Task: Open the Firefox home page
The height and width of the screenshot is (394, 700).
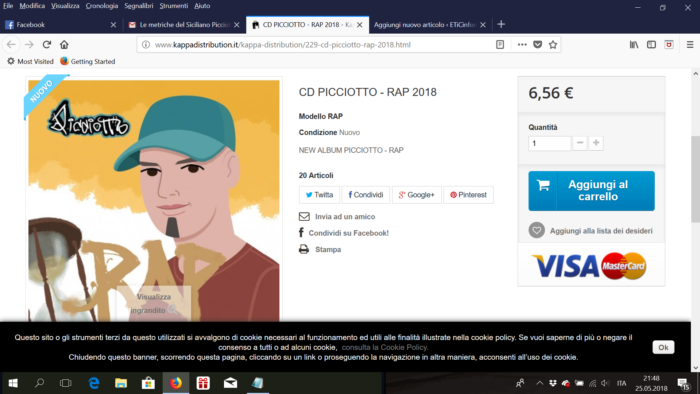Action: (64, 45)
